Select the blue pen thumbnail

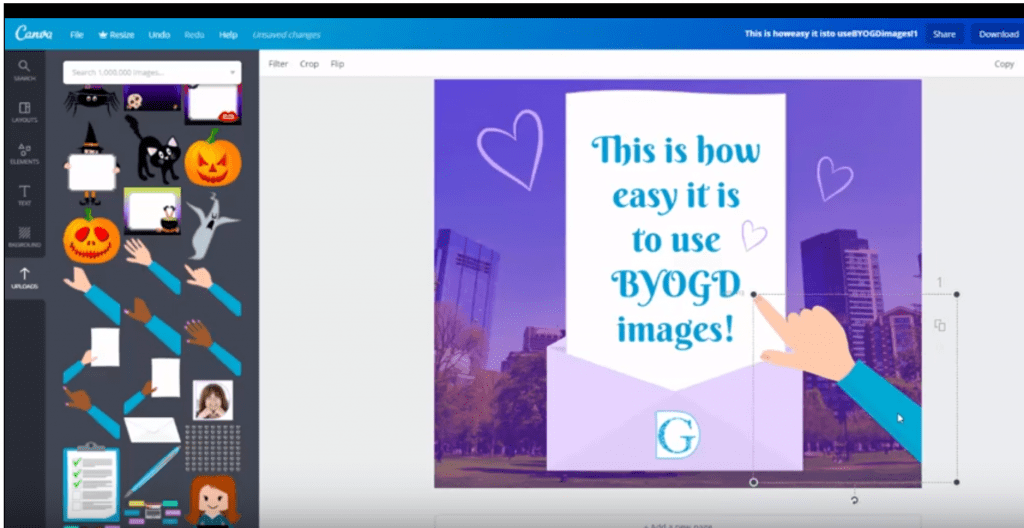[152, 472]
